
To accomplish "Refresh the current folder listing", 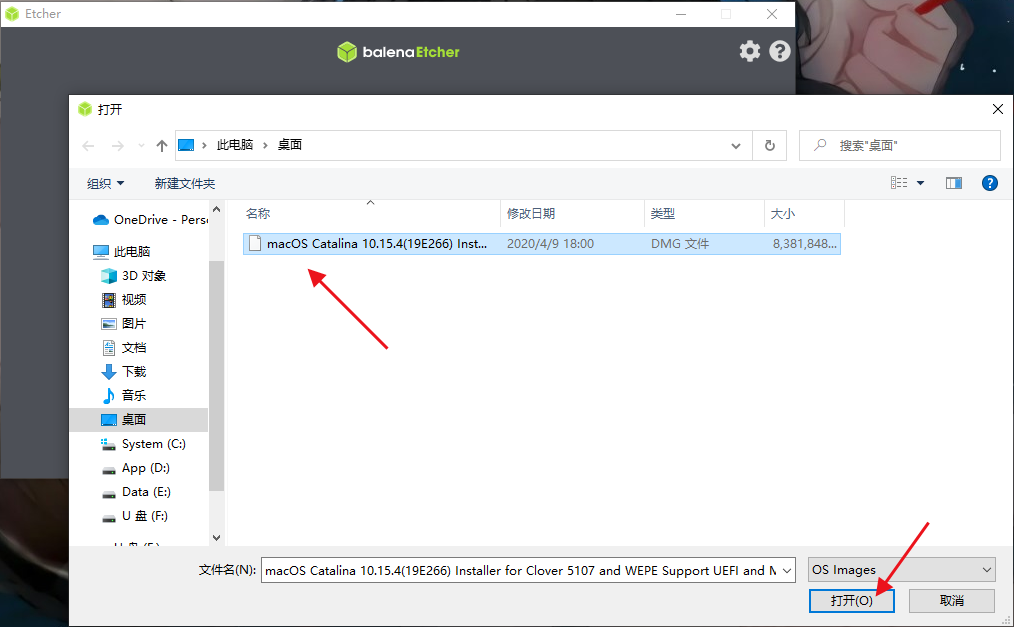I will [x=769, y=145].
